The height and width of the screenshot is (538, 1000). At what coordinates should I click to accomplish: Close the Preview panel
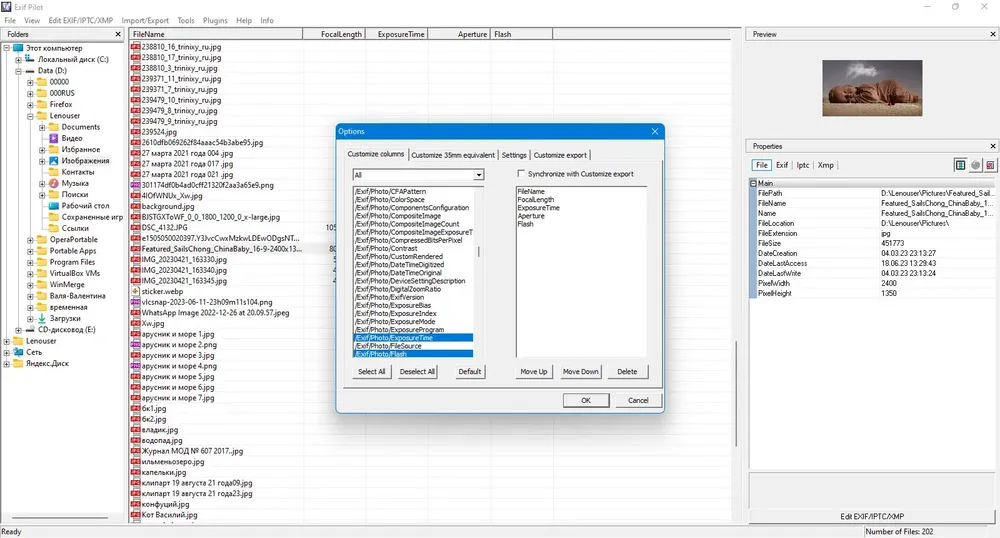tap(993, 34)
